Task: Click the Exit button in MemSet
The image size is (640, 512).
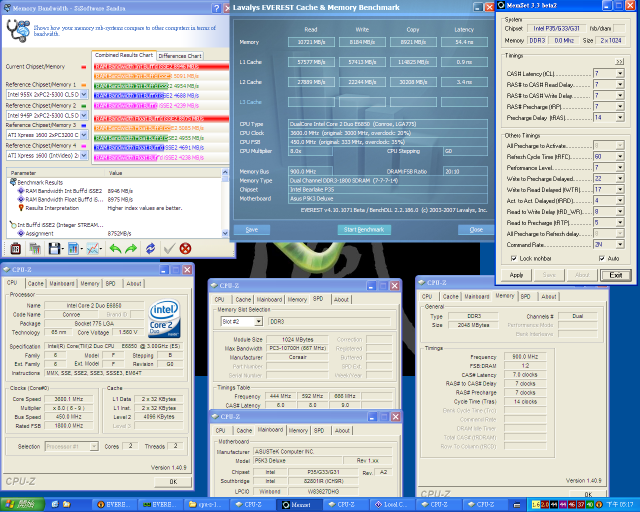Action: (616, 275)
